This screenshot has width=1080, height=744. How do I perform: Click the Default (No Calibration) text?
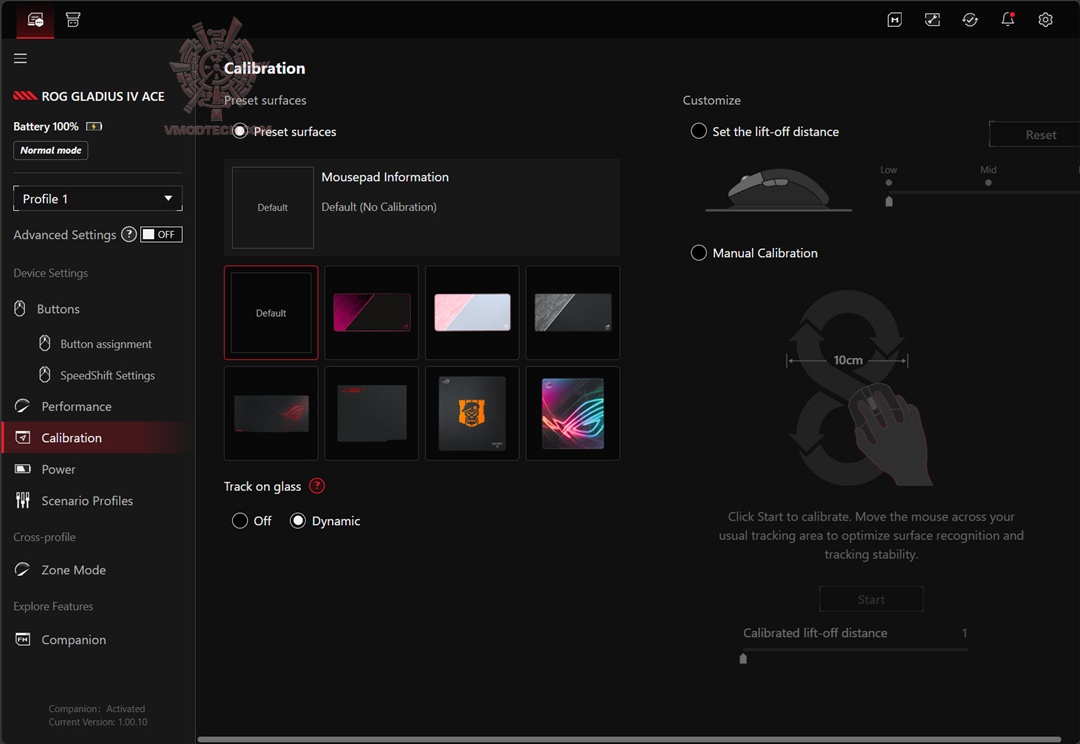pyautogui.click(x=379, y=207)
